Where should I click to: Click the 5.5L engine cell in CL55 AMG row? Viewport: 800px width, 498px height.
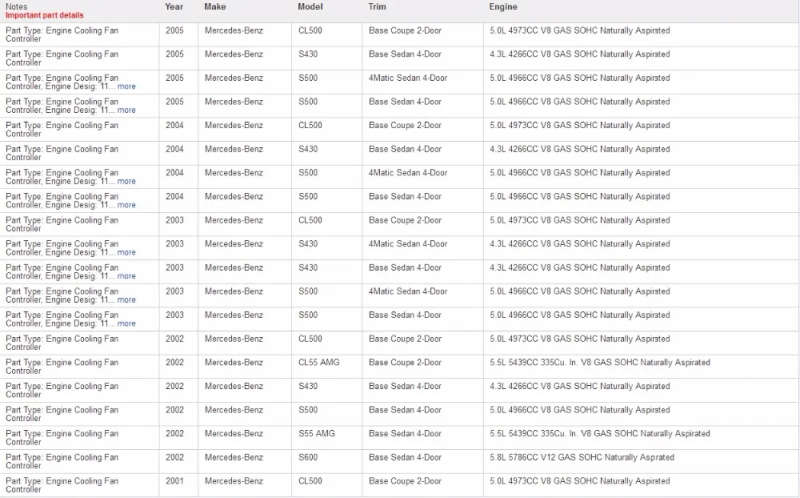point(600,362)
